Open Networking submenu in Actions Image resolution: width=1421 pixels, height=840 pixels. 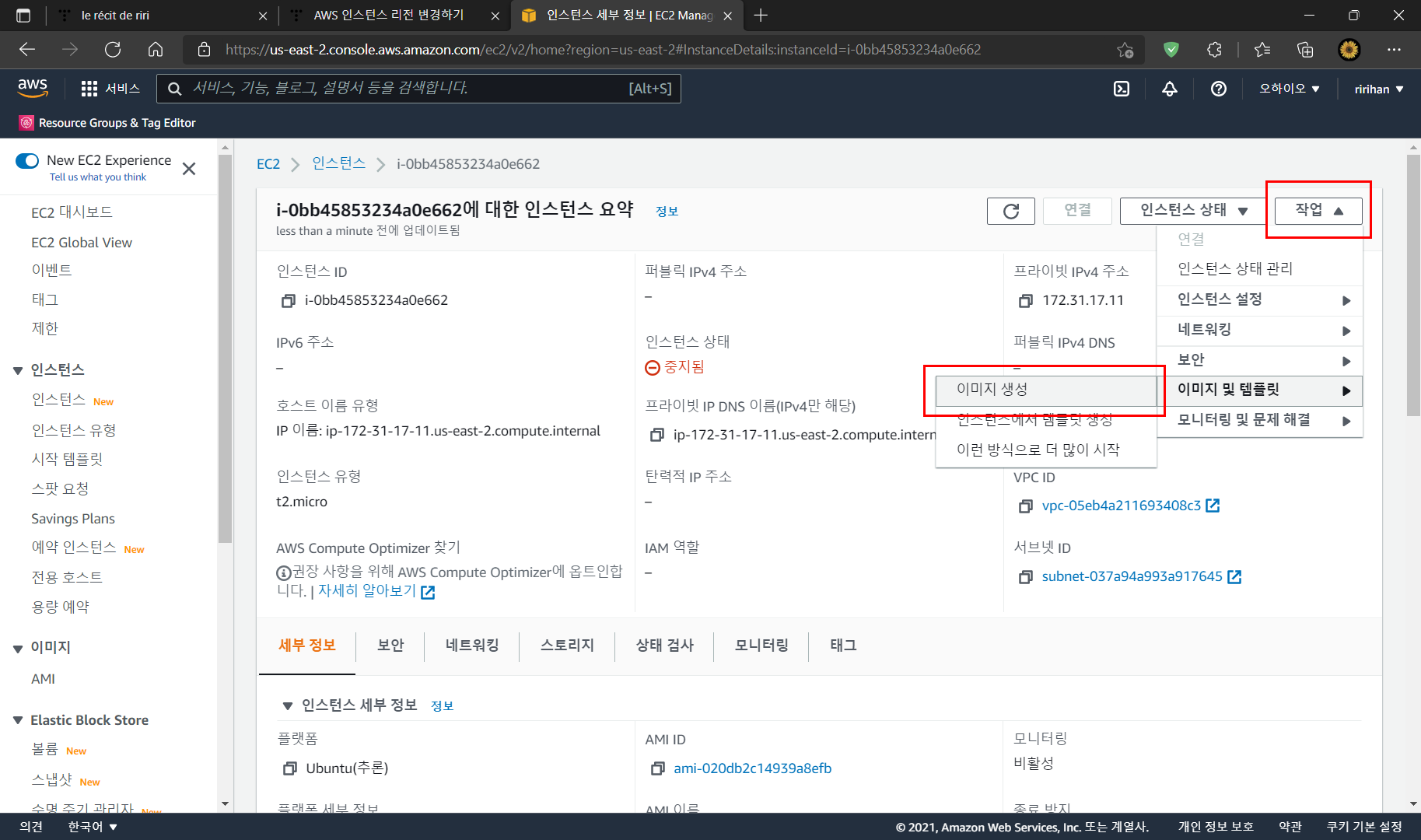pos(1260,331)
